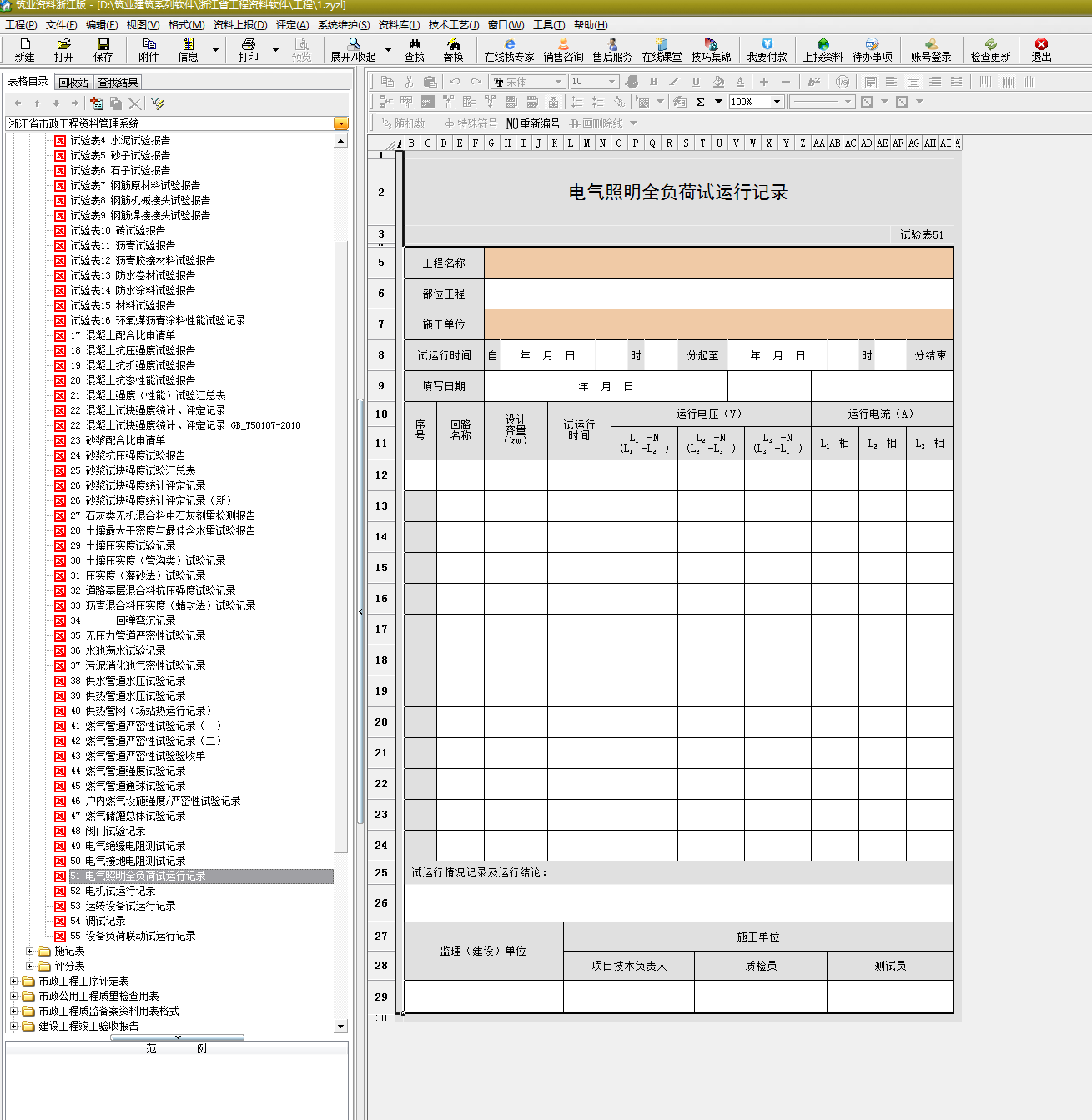The width and height of the screenshot is (1092, 1120).
Task: Expand the 建设工程竣工验收报告 folder
Action: pos(13,1026)
